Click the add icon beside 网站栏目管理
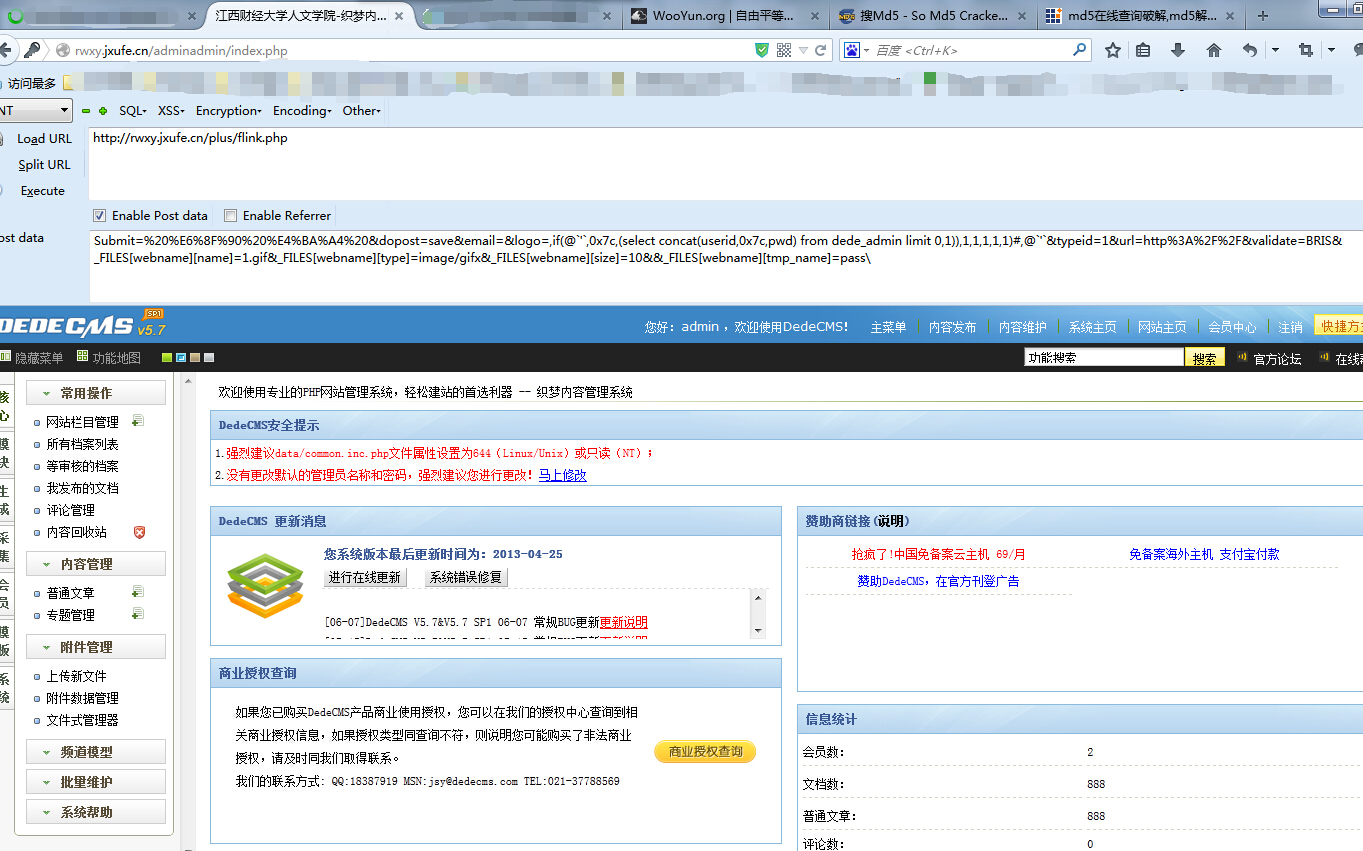The width and height of the screenshot is (1363, 851). tap(137, 421)
